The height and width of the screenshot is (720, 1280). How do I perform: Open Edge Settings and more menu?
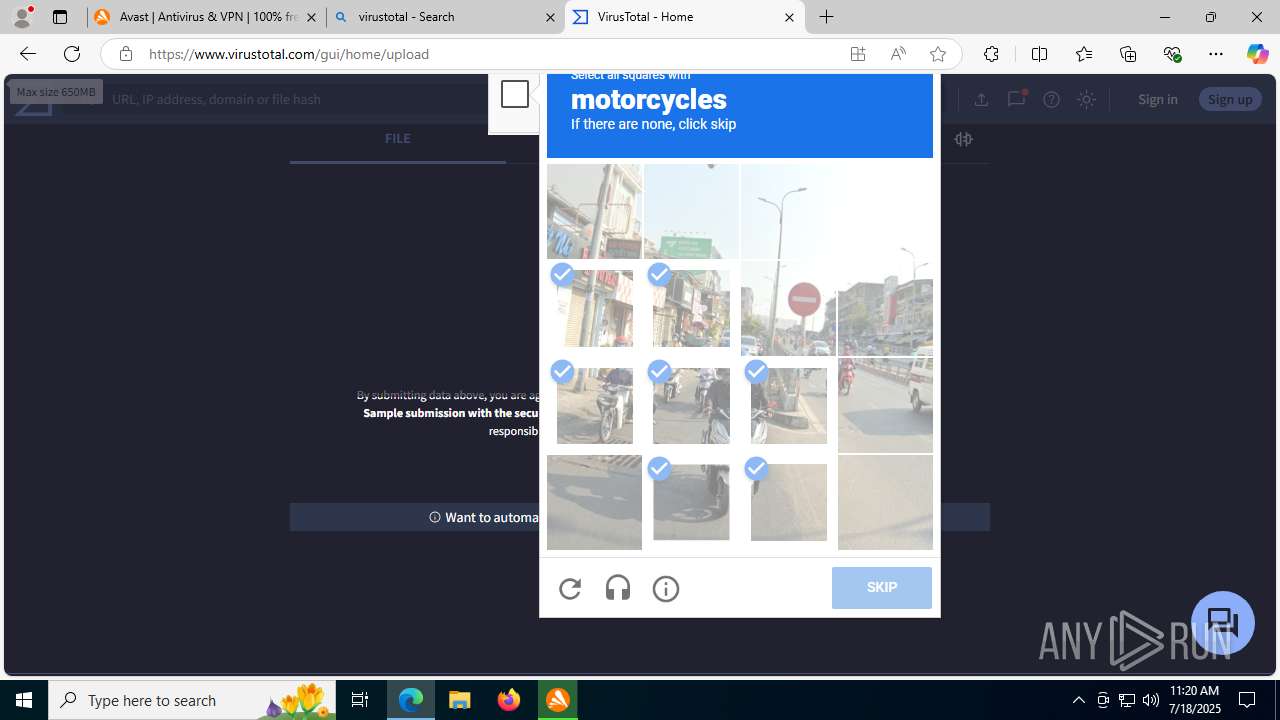[x=1216, y=54]
